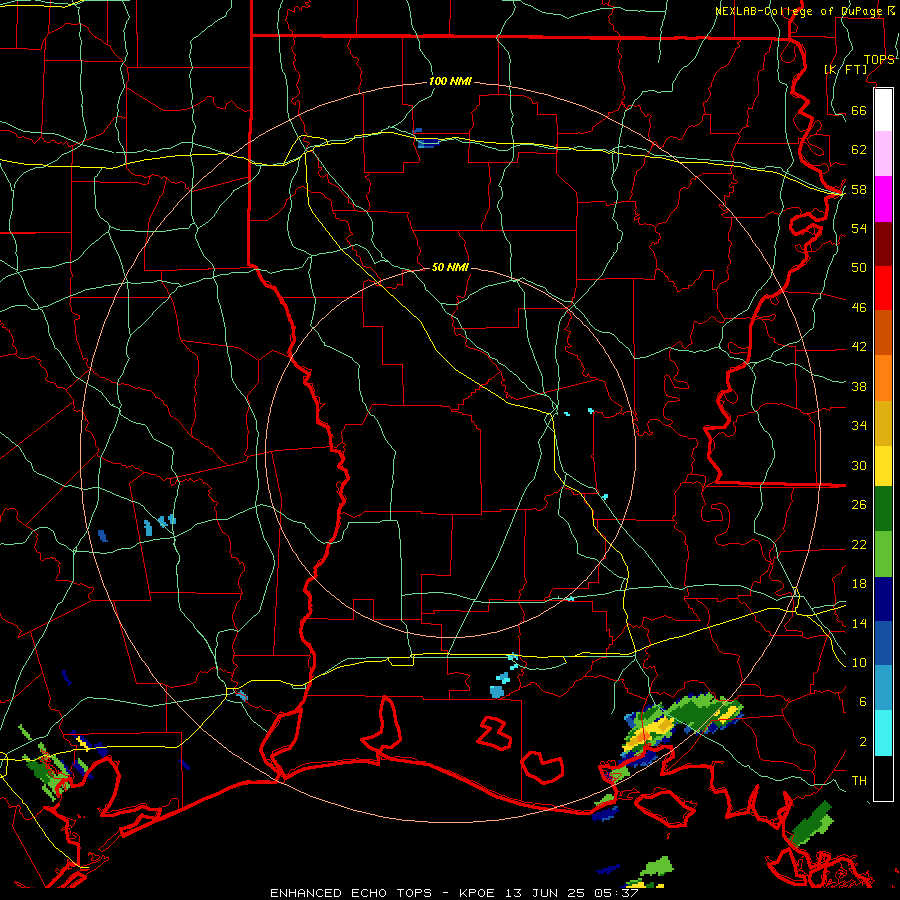Select the dark maroon legend swatch
The image size is (900, 900).
point(883,244)
